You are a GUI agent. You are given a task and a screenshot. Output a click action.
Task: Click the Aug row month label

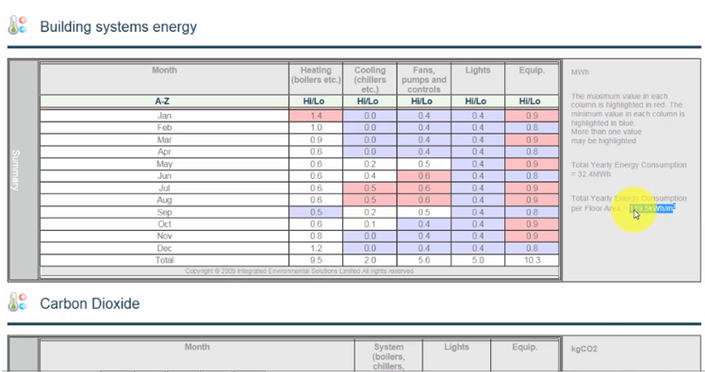(x=164, y=200)
